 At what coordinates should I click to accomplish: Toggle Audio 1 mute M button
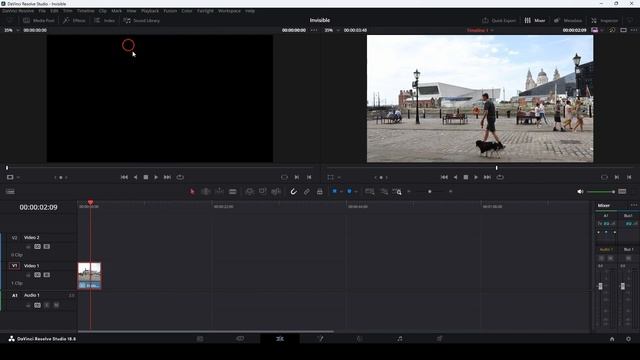click(x=56, y=305)
